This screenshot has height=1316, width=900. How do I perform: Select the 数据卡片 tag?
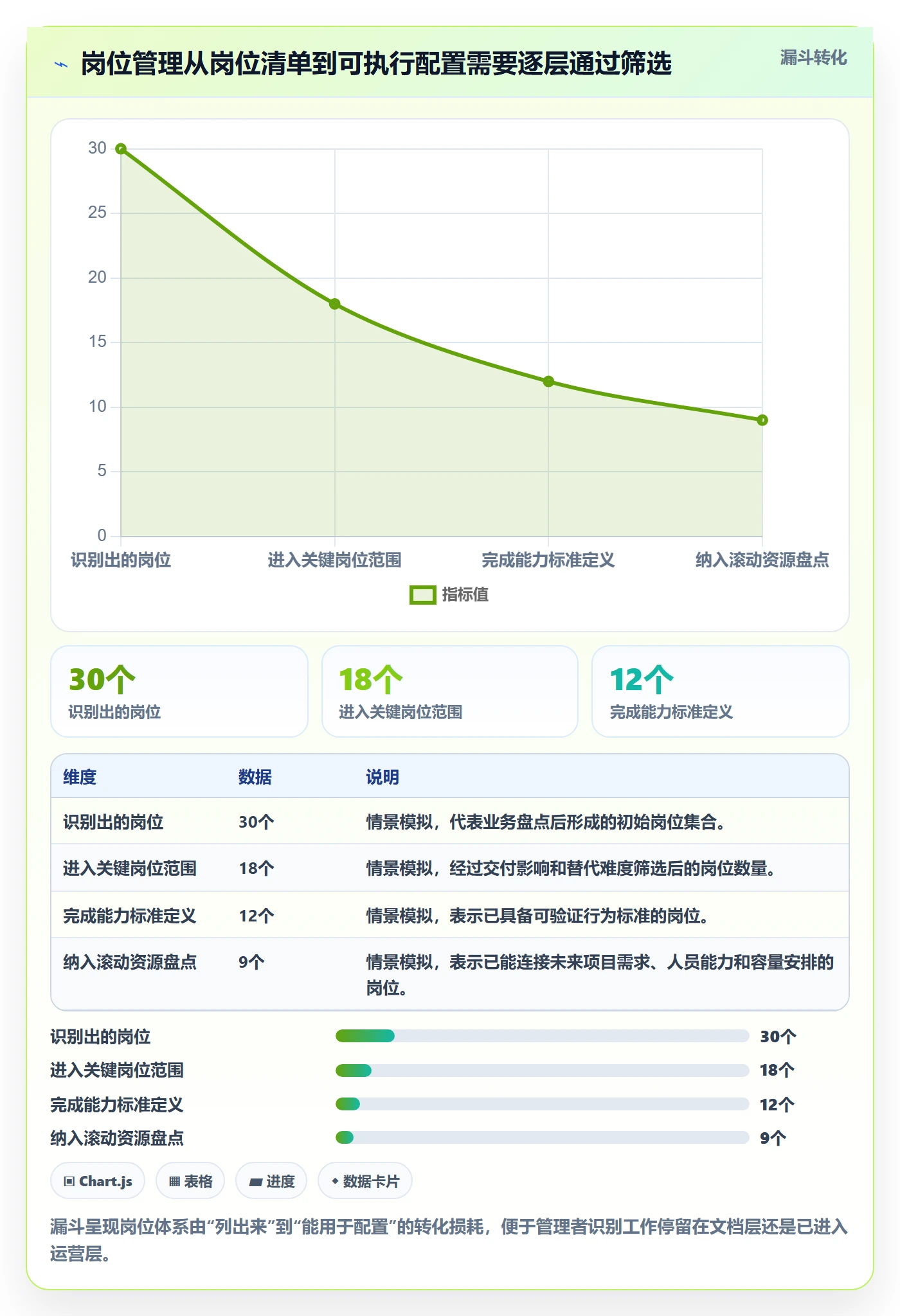(365, 1181)
